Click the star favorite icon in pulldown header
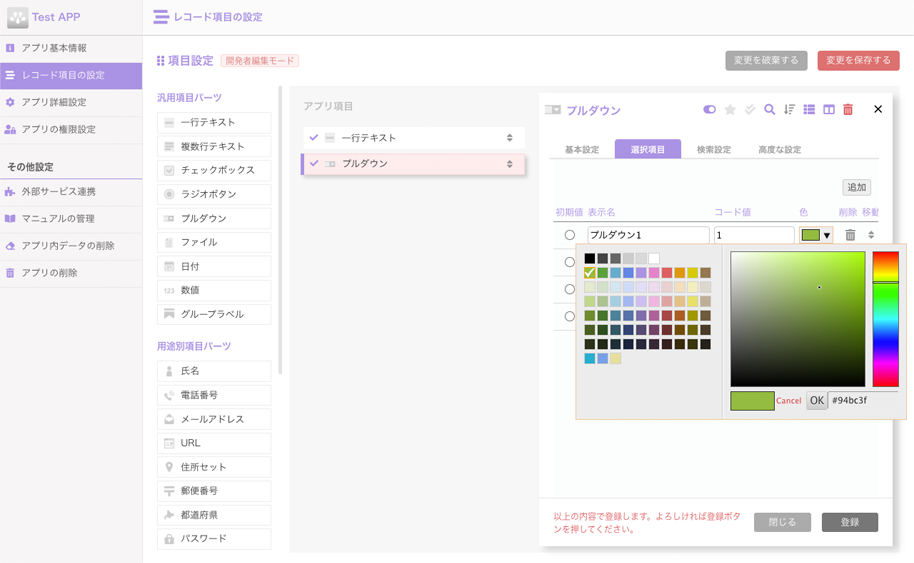914x563 pixels. 730,110
